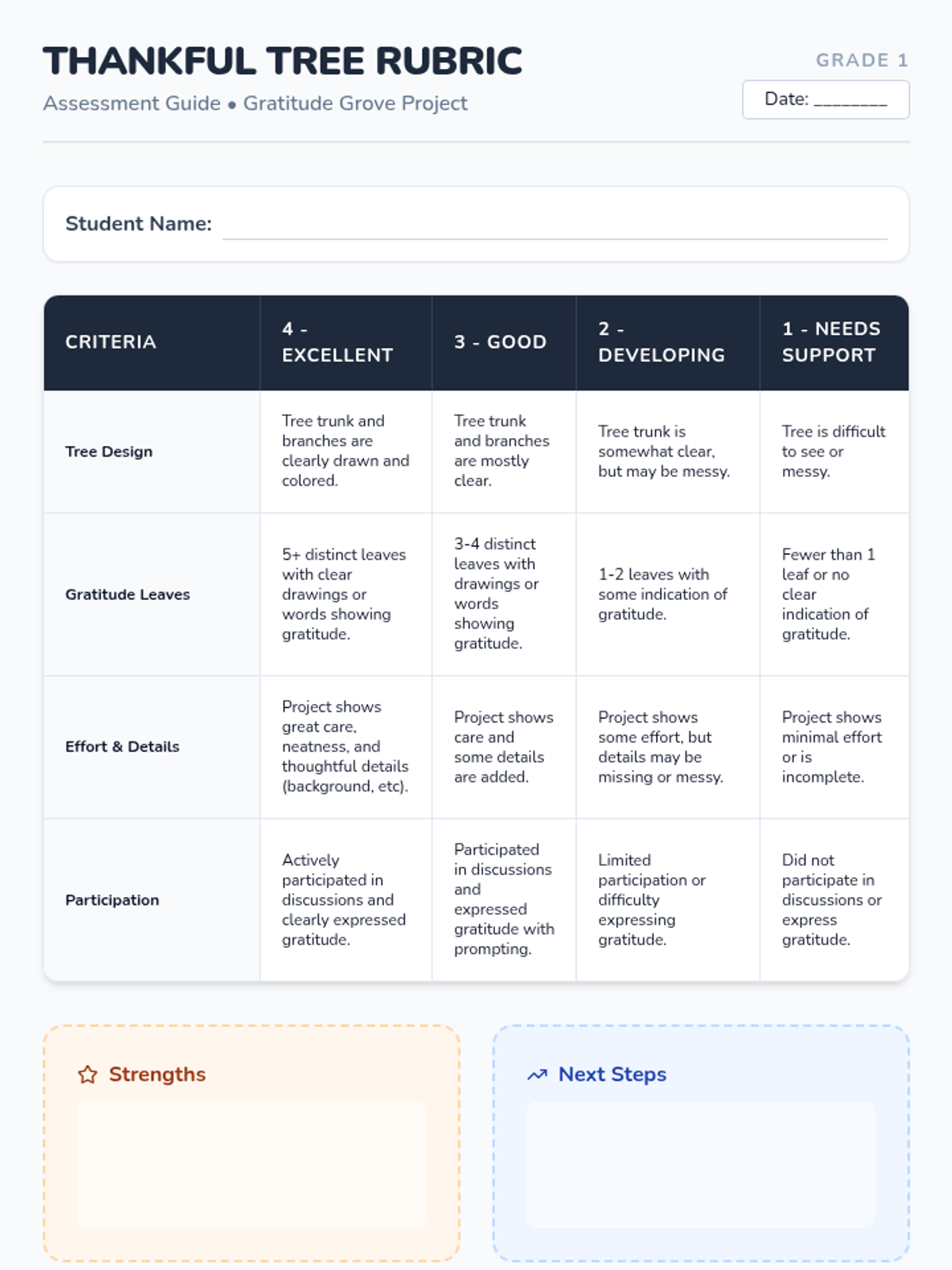Click the Gratitude Leaves row label
The height and width of the screenshot is (1270, 952).
[x=128, y=595]
